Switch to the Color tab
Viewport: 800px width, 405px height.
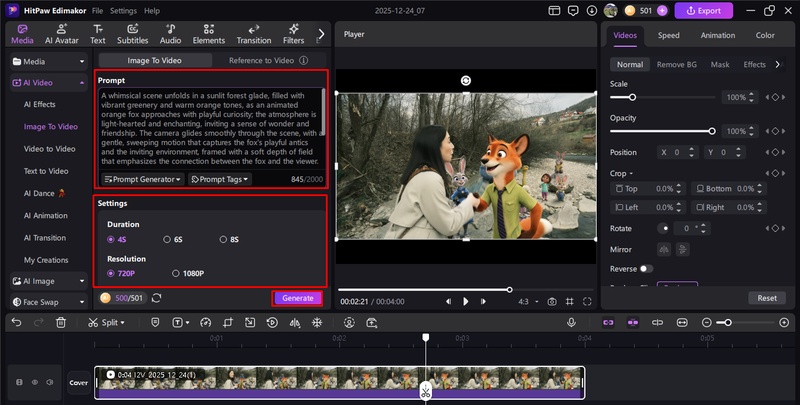click(765, 35)
